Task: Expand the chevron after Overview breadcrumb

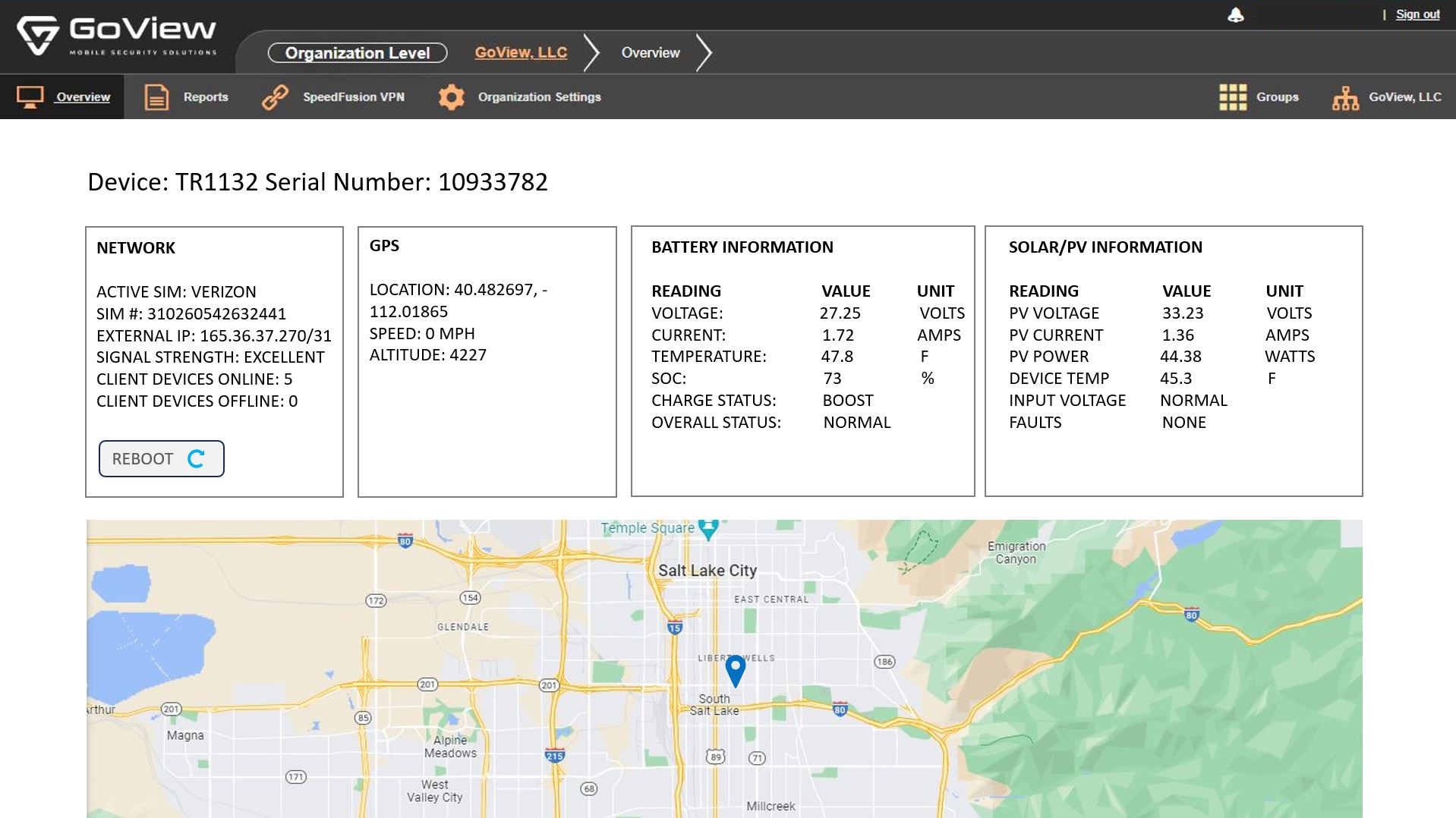Action: click(704, 52)
